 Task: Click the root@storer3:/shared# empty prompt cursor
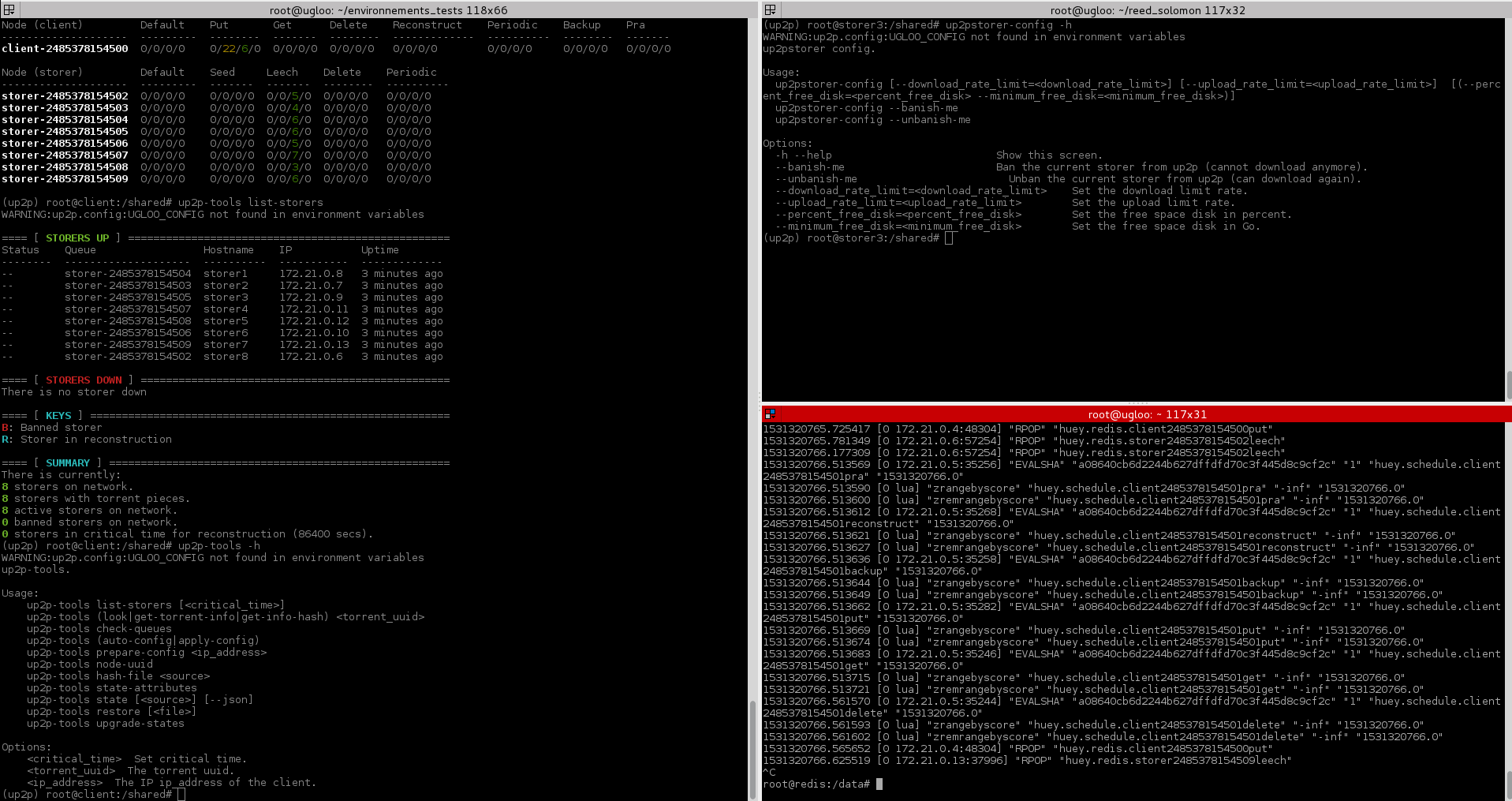pos(949,238)
